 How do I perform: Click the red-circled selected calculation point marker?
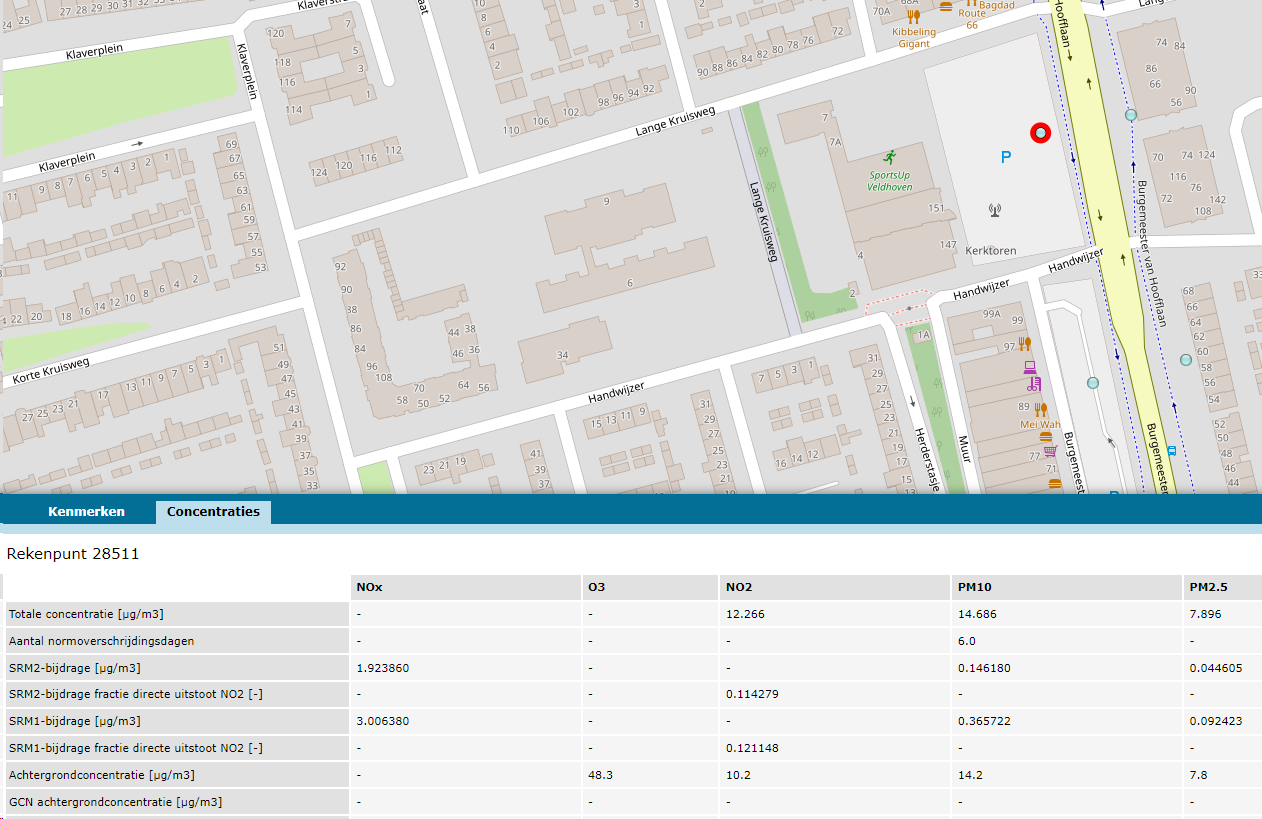point(1041,133)
